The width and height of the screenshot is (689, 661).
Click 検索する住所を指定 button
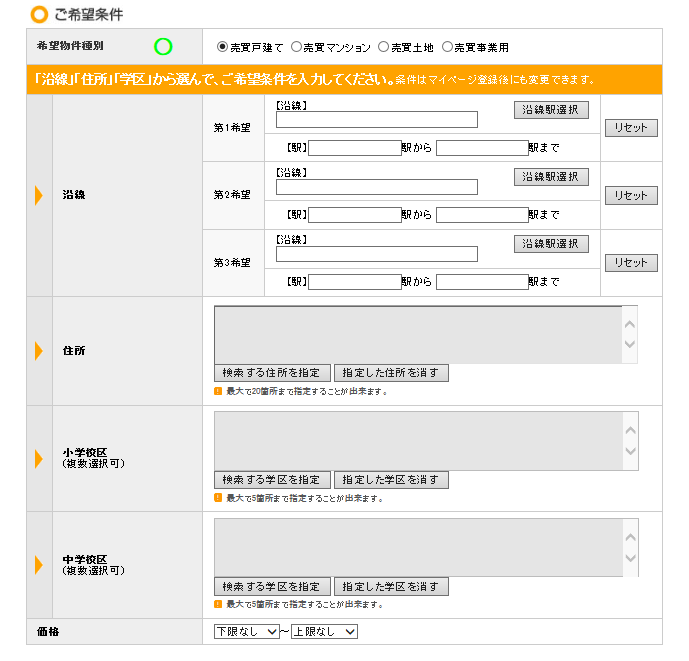[x=272, y=373]
